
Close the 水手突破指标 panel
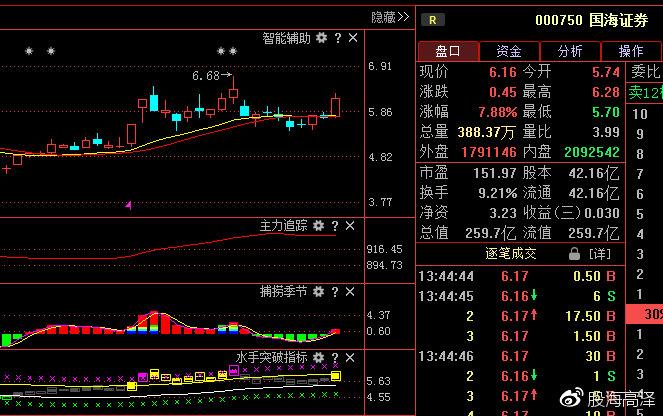[351, 357]
